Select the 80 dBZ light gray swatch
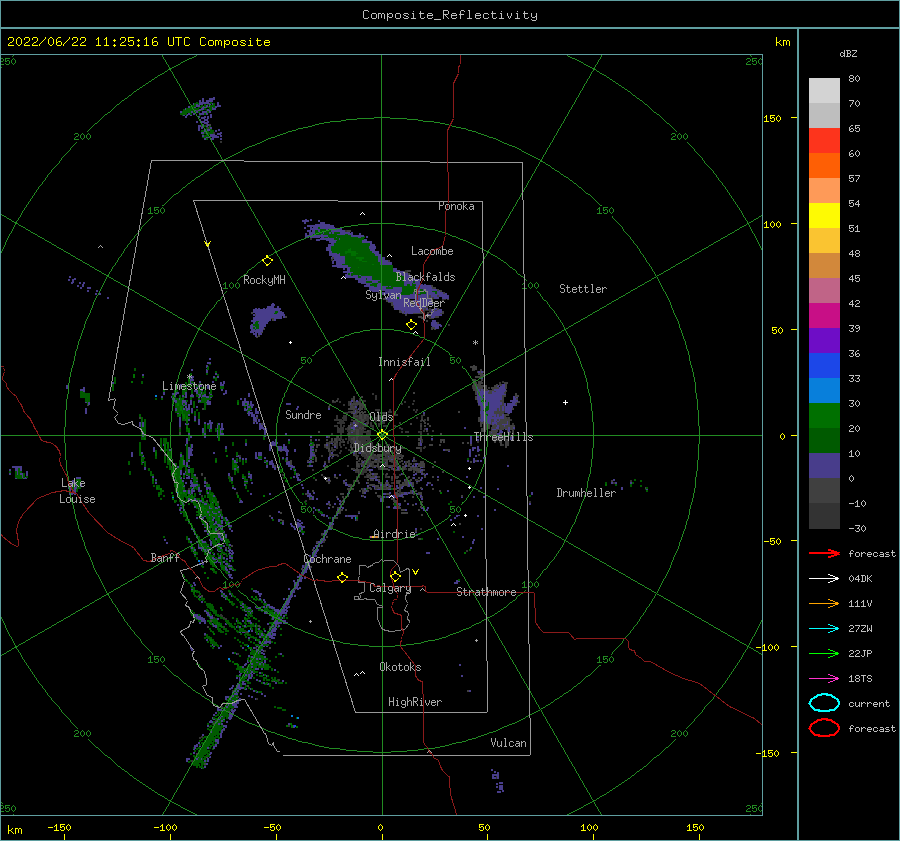Viewport: 900px width, 841px height. pos(824,90)
